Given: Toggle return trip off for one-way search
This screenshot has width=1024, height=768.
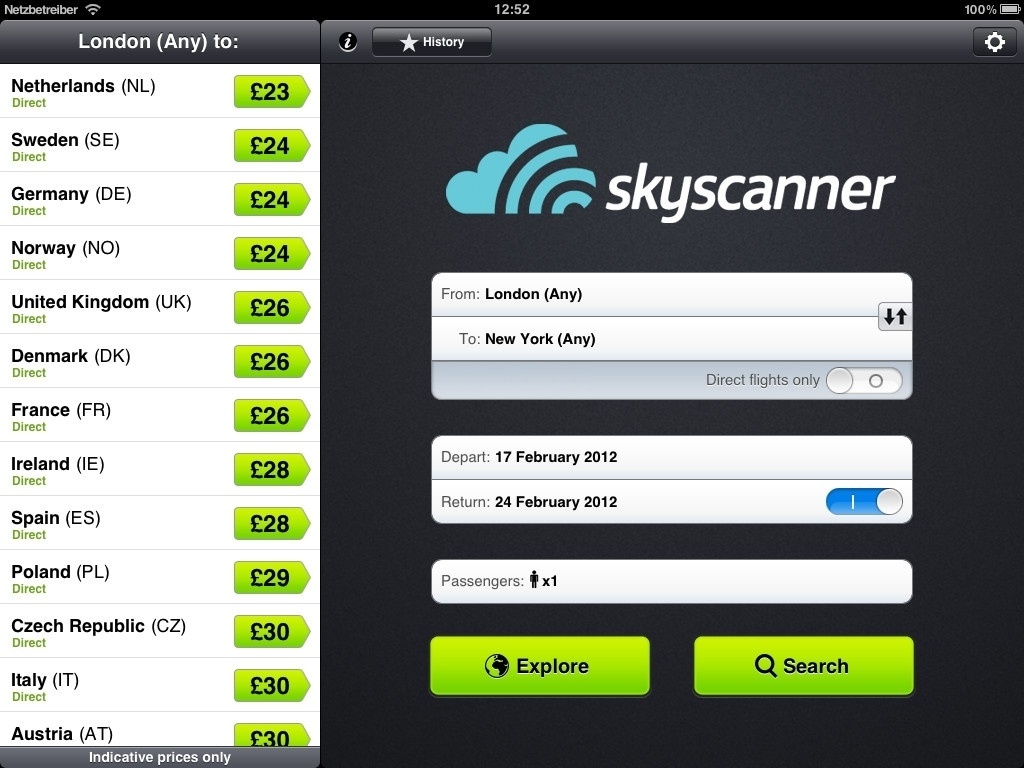Looking at the screenshot, I should tap(864, 502).
